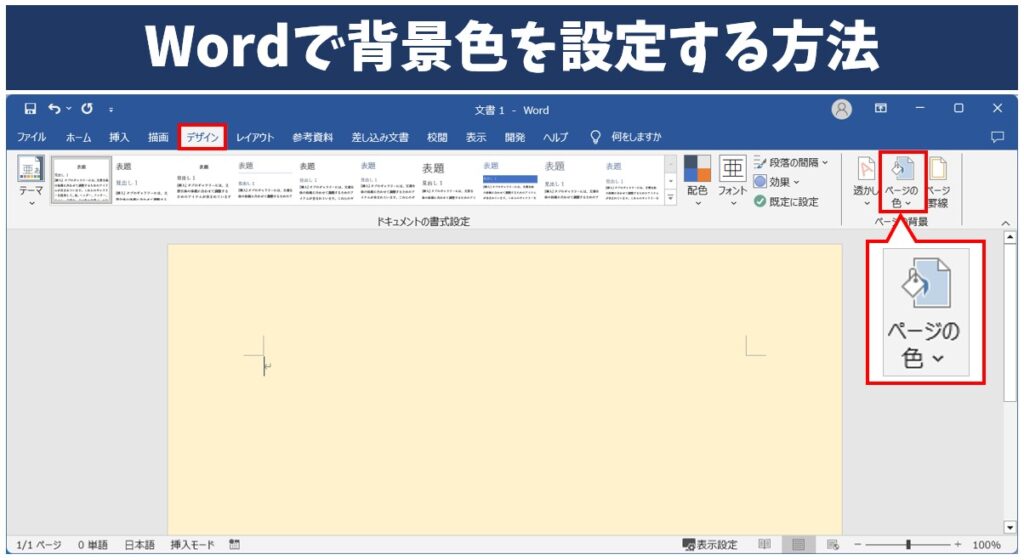This screenshot has width=1024, height=560.
Task: Click the lightbulb Tell Me icon
Action: 595,136
